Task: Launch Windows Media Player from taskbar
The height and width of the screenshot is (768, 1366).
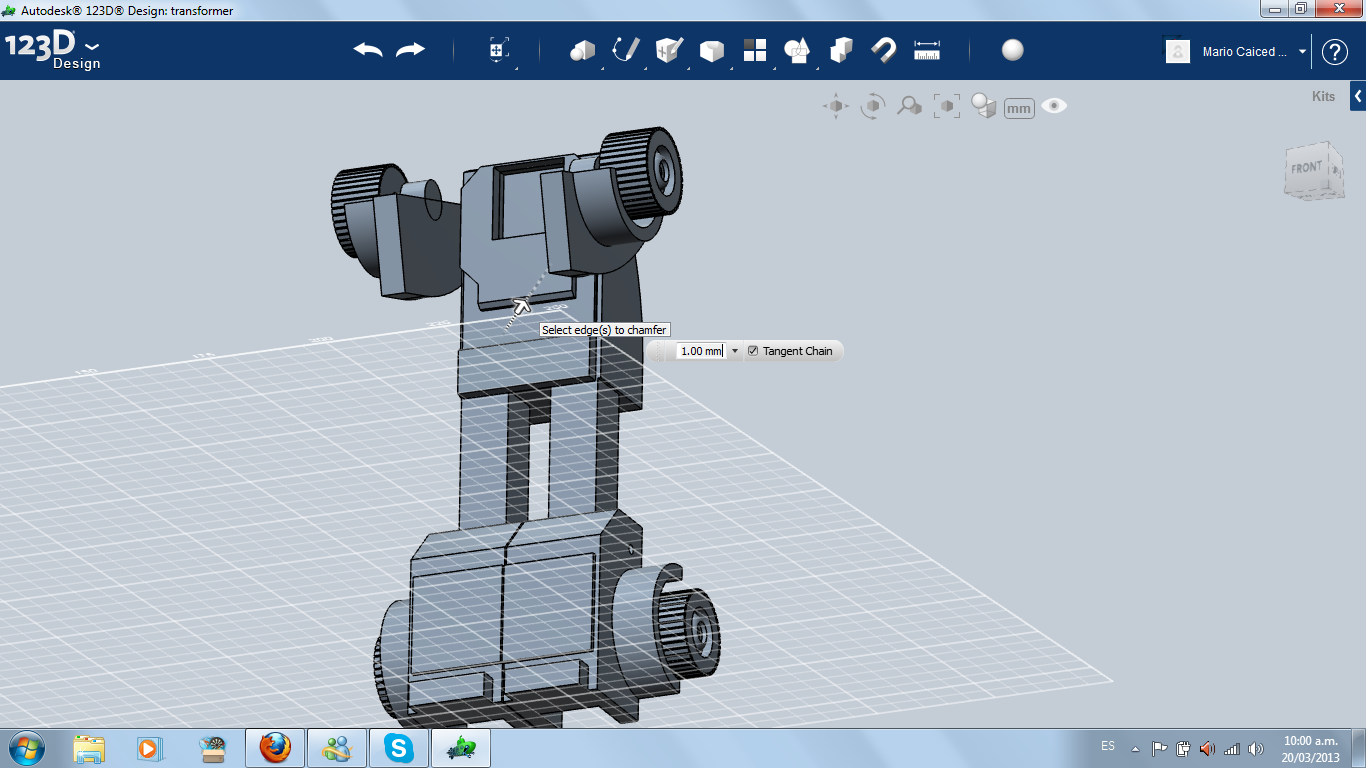Action: 149,748
